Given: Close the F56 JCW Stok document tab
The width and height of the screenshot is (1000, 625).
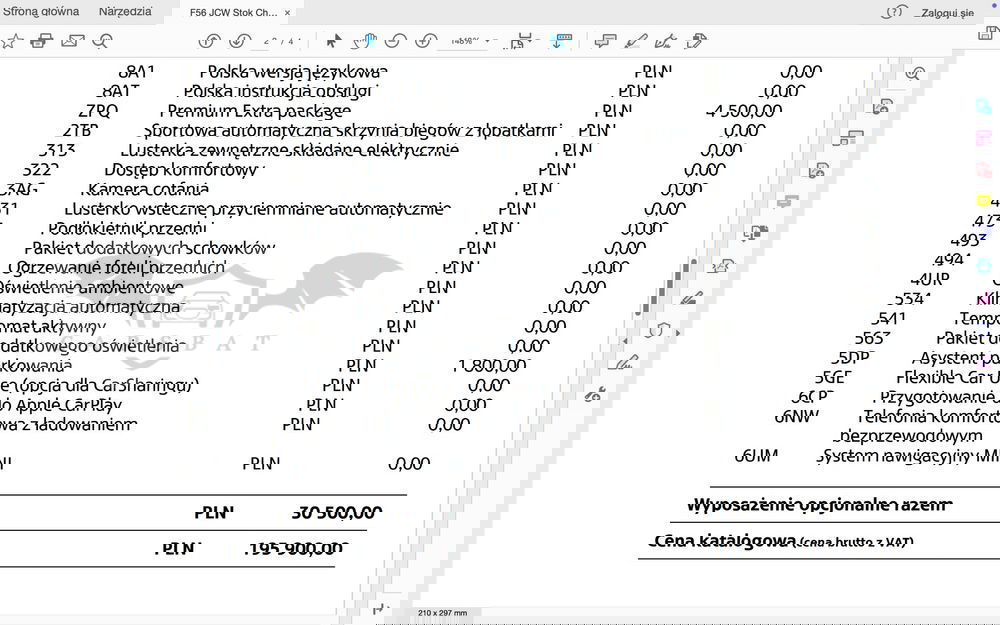Looking at the screenshot, I should 288,13.
